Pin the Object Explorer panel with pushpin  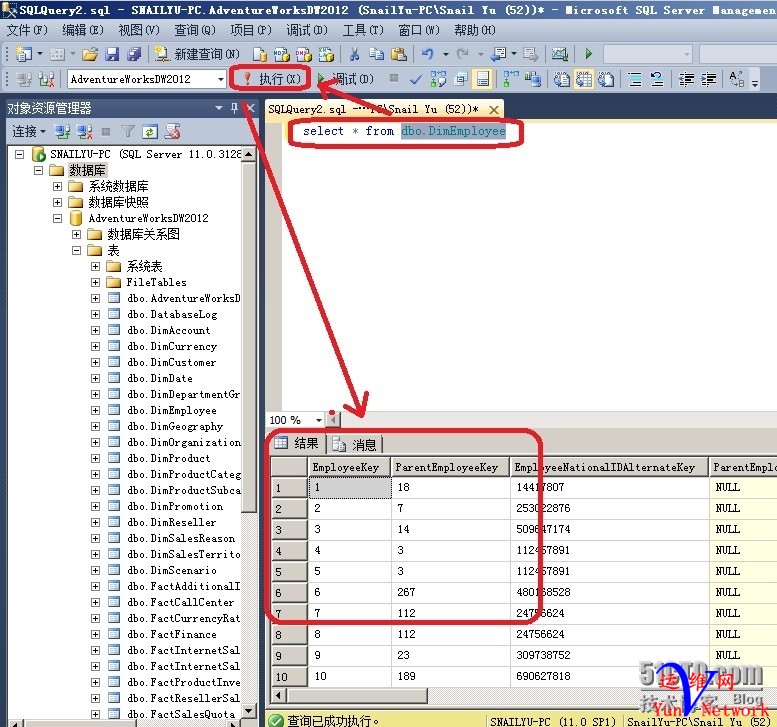[234, 108]
